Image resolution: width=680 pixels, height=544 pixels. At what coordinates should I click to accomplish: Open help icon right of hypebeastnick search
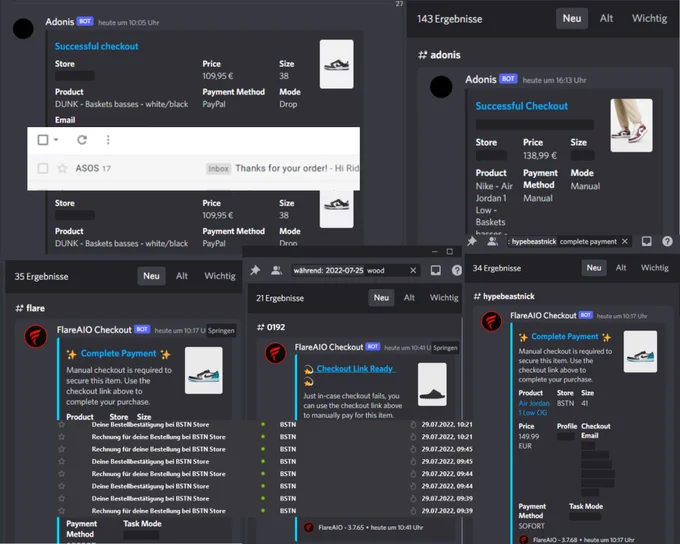(x=667, y=241)
